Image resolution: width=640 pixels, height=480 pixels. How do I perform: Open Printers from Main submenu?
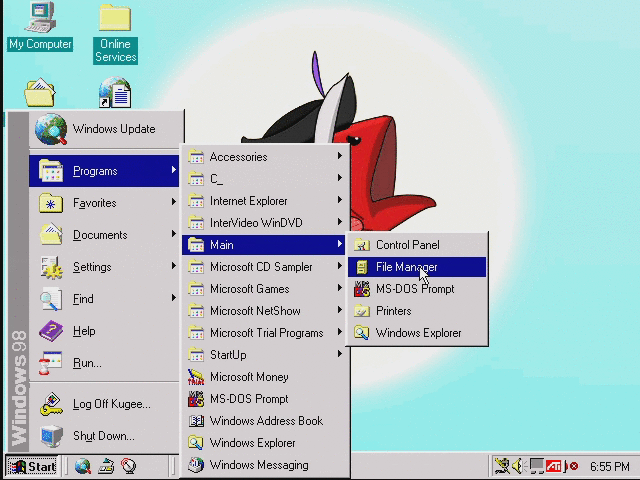tap(417, 311)
